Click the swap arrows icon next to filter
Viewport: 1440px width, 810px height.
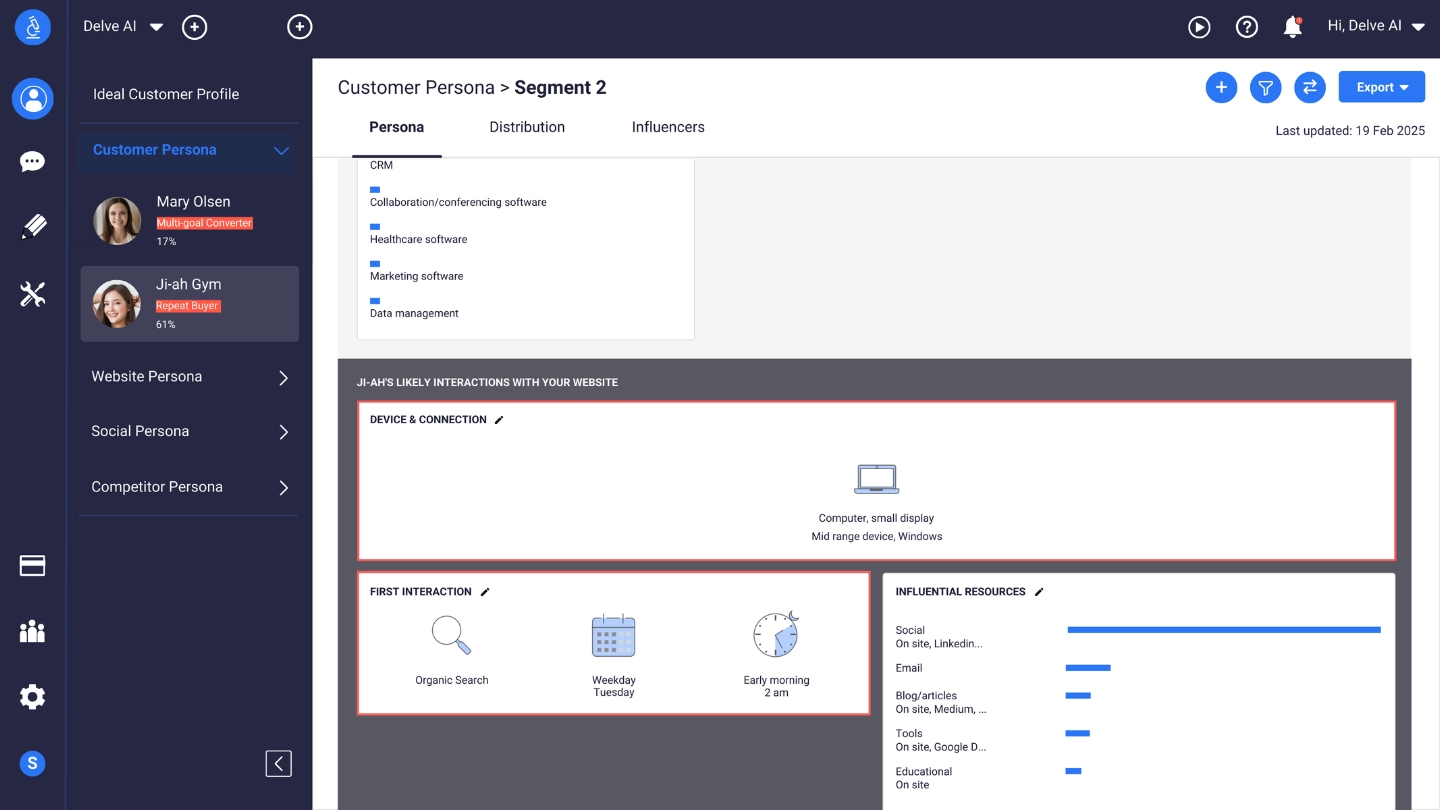(1310, 87)
